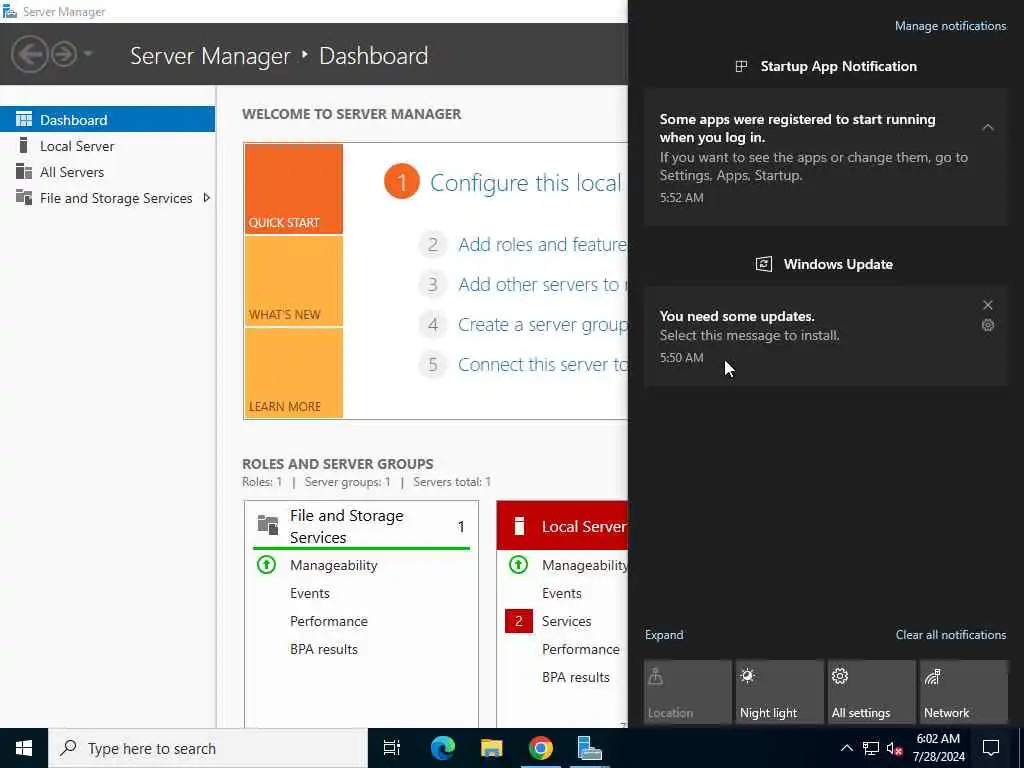Open Windows Update notification settings gear
This screenshot has width=1024, height=768.
(987, 325)
